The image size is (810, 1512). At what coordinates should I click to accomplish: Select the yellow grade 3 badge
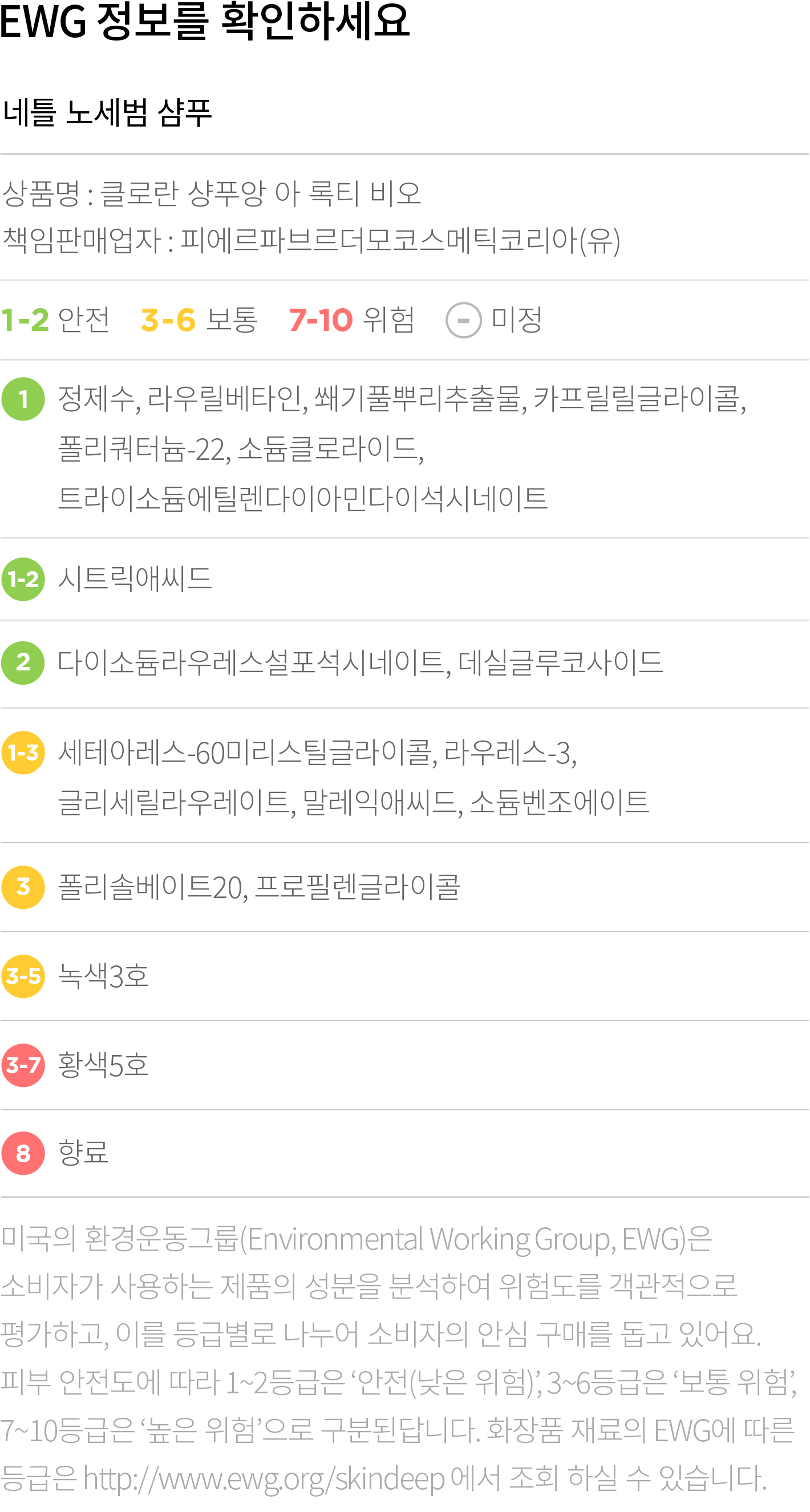(x=23, y=887)
